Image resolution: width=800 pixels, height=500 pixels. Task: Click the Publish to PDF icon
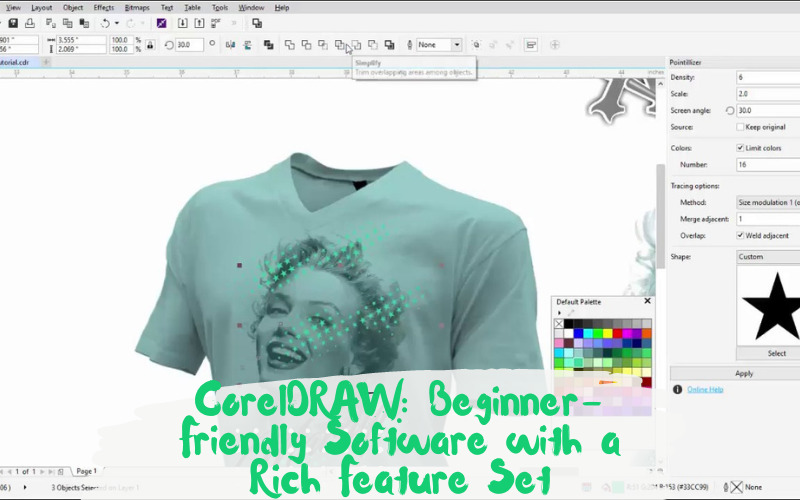click(x=216, y=23)
